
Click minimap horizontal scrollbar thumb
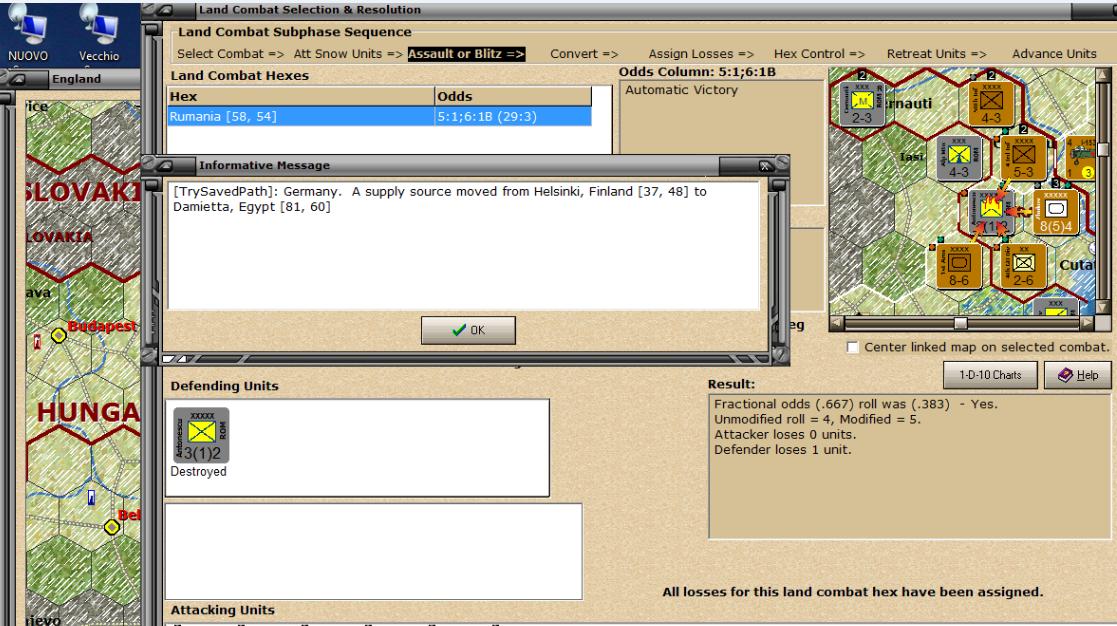pos(961,323)
